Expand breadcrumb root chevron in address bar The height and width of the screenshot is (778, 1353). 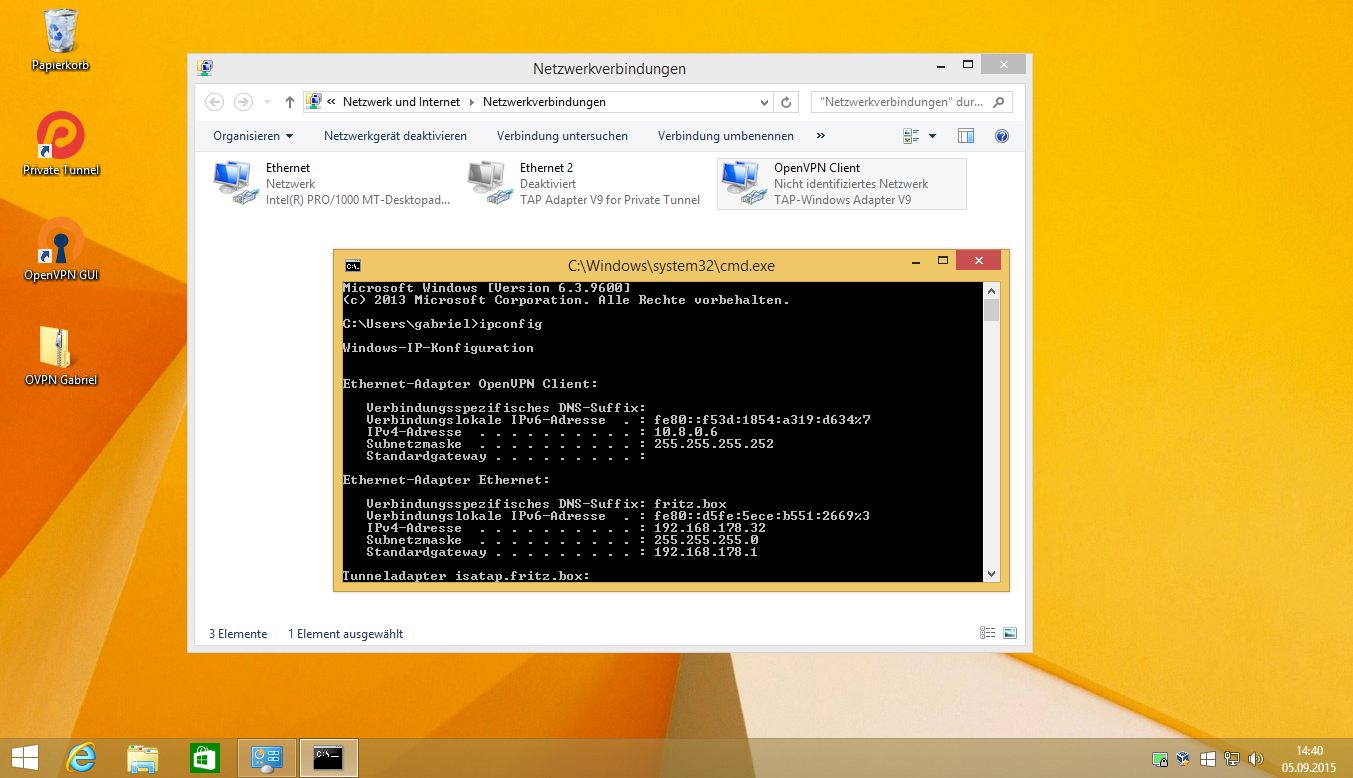(331, 102)
